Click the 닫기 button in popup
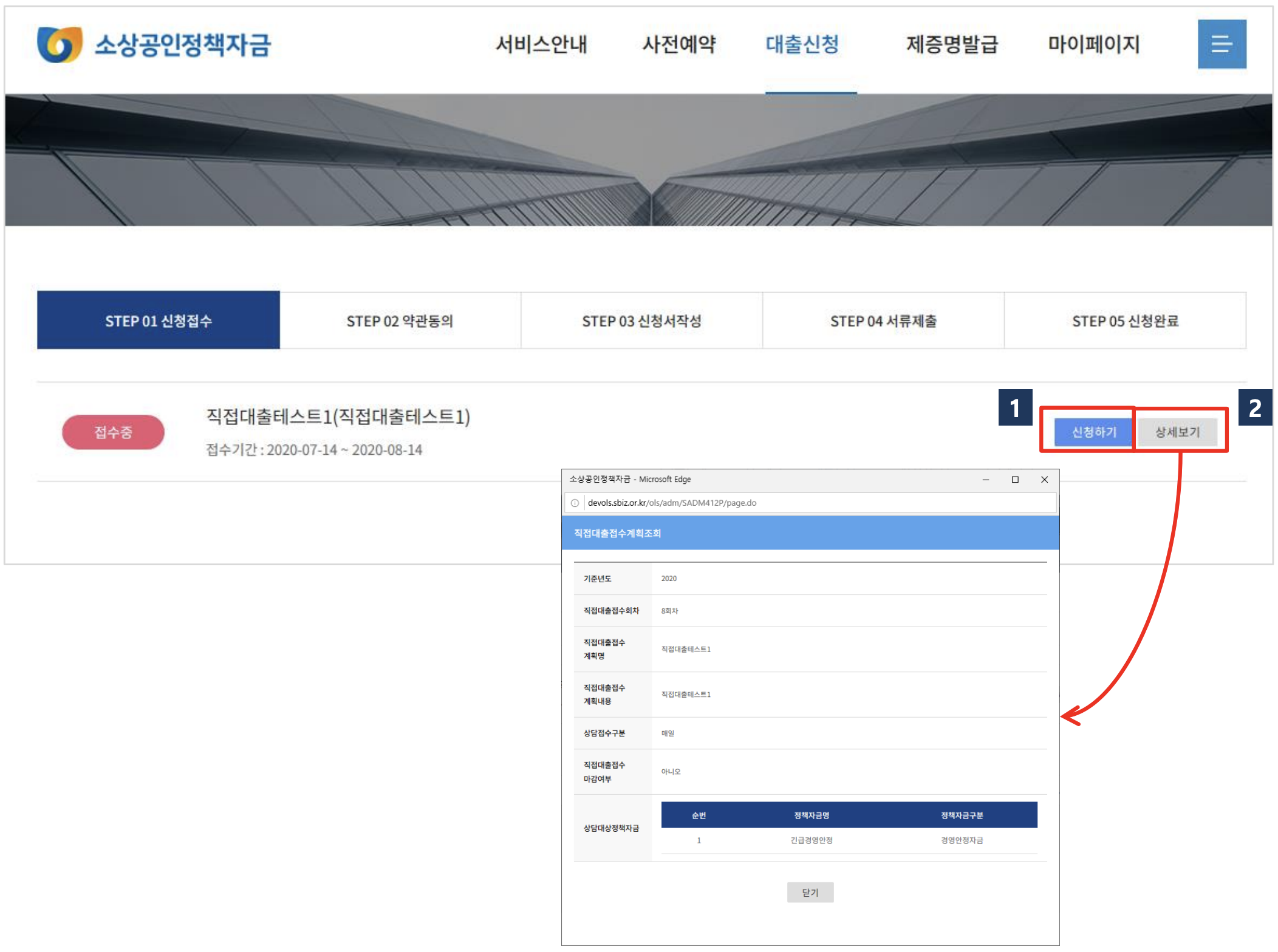 [810, 892]
